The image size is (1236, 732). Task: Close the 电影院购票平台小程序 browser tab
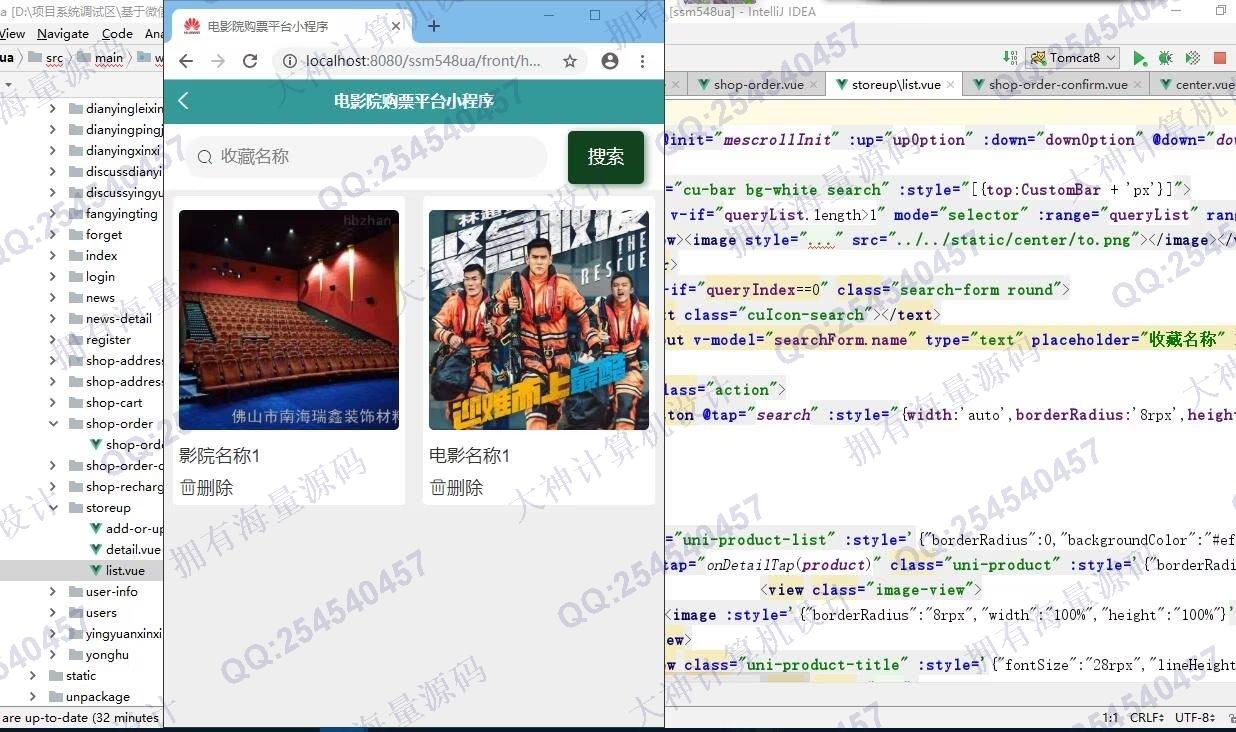click(x=396, y=26)
